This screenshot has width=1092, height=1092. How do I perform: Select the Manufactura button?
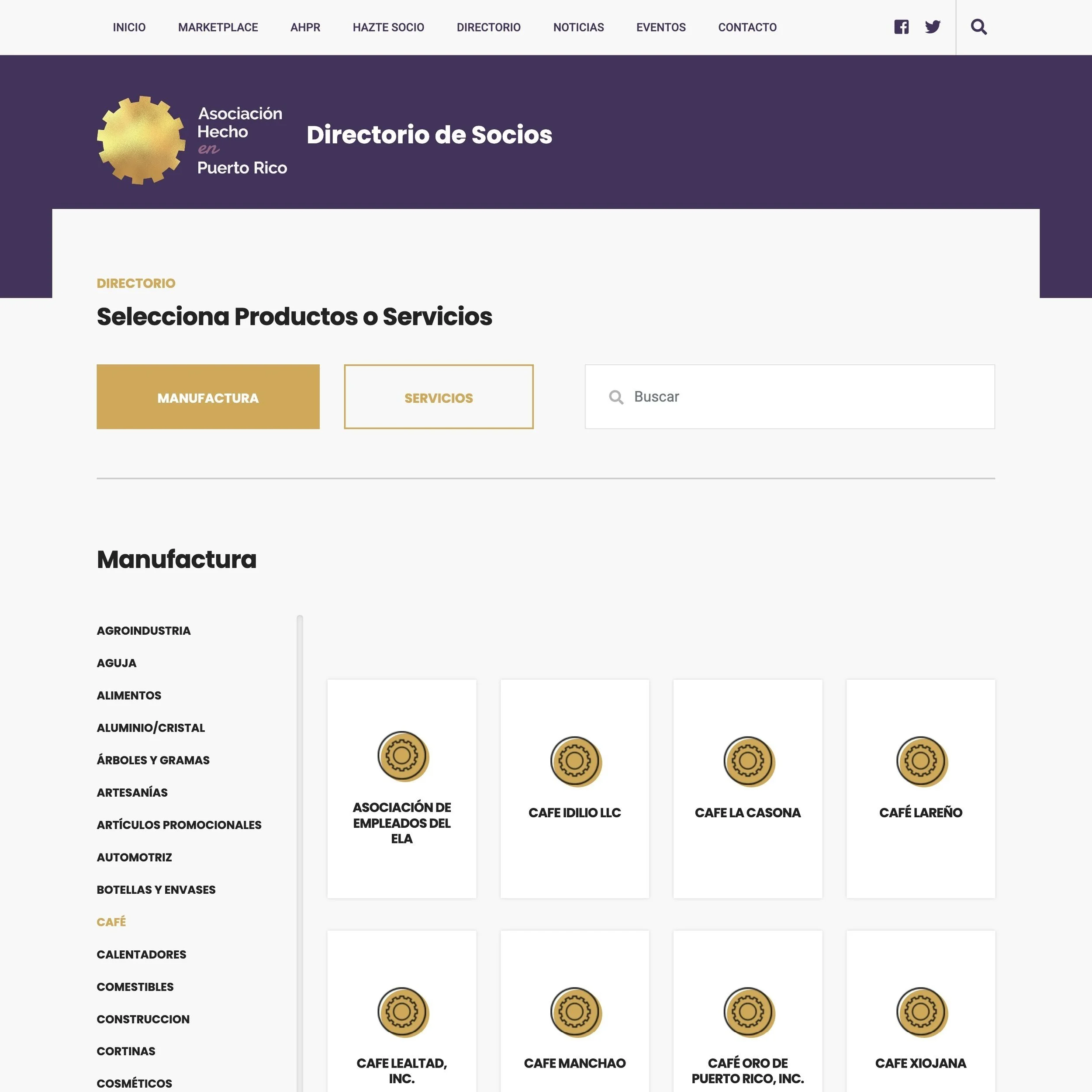pos(208,397)
